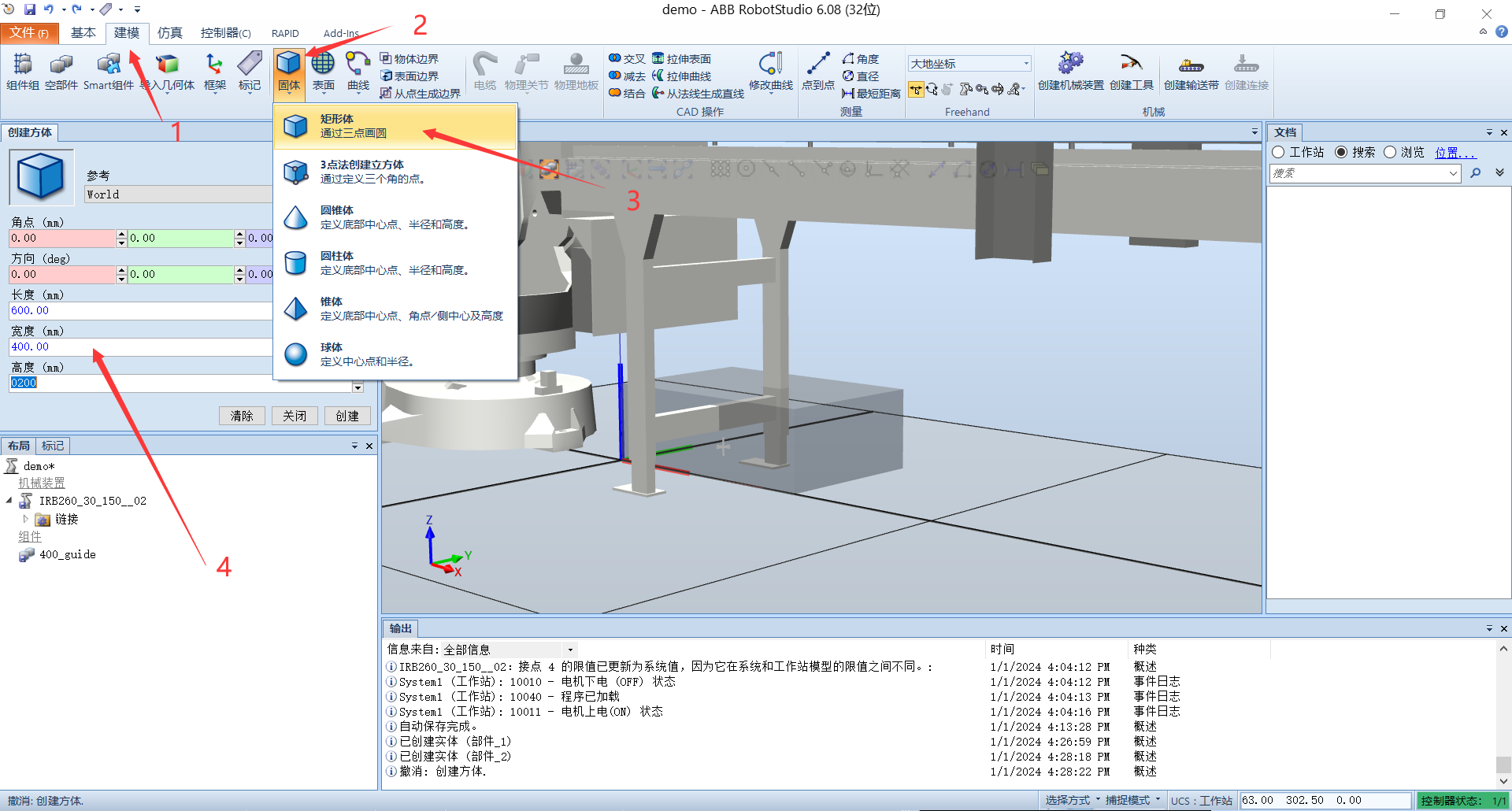Click the 创建工具 create tool icon

click(x=1132, y=71)
